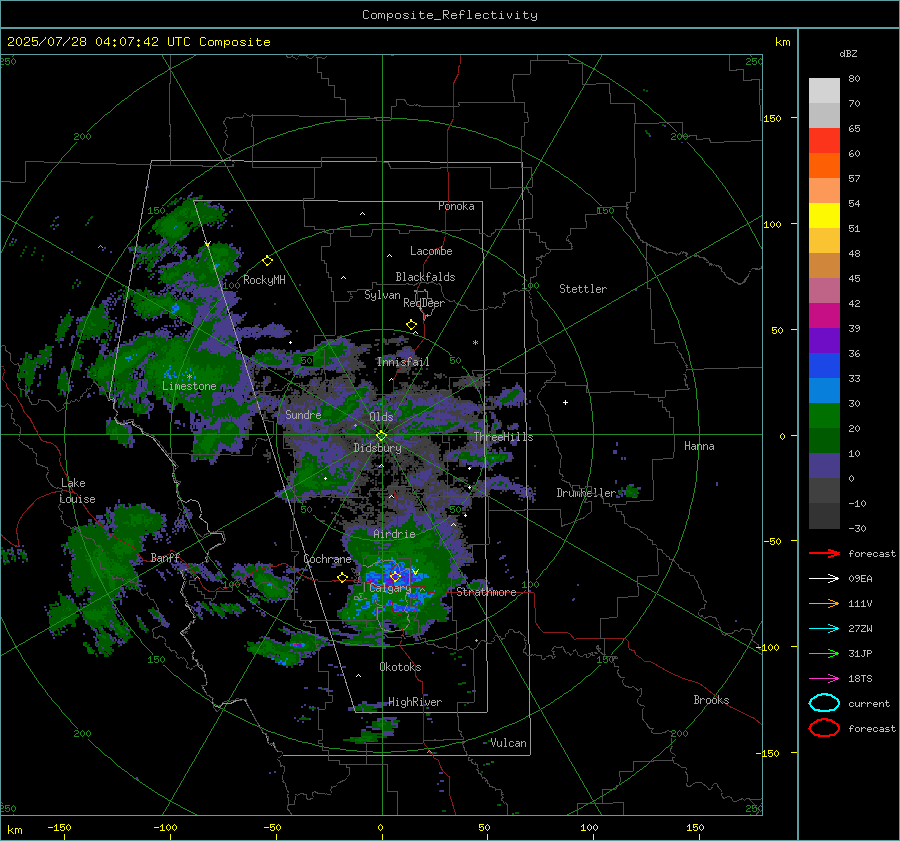The width and height of the screenshot is (900, 841).
Task: Click the 2025/07/28 04:07:42 UTC timestamp
Action: pos(138,42)
